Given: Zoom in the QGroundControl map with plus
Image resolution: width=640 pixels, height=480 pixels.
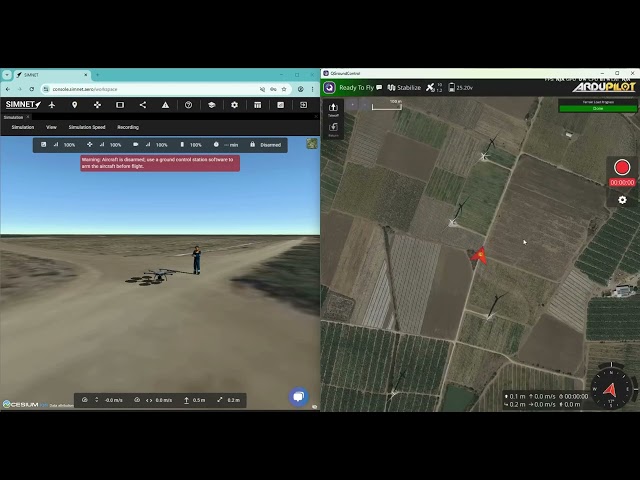Looking at the screenshot, I should coord(353,104).
